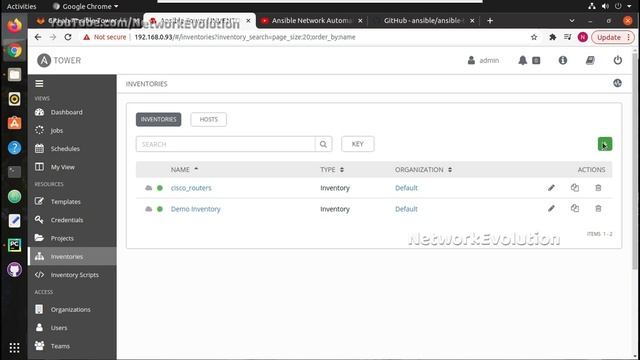
Task: Click the green add inventory button
Action: click(x=605, y=144)
